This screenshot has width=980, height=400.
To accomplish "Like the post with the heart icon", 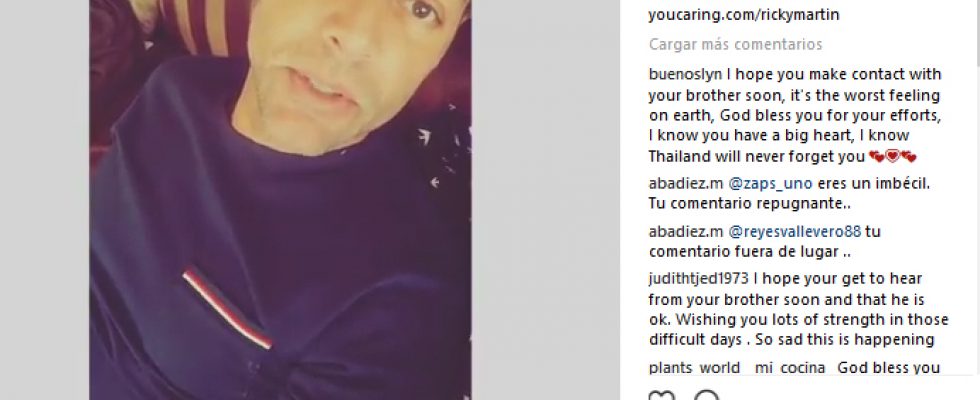I will pos(661,396).
